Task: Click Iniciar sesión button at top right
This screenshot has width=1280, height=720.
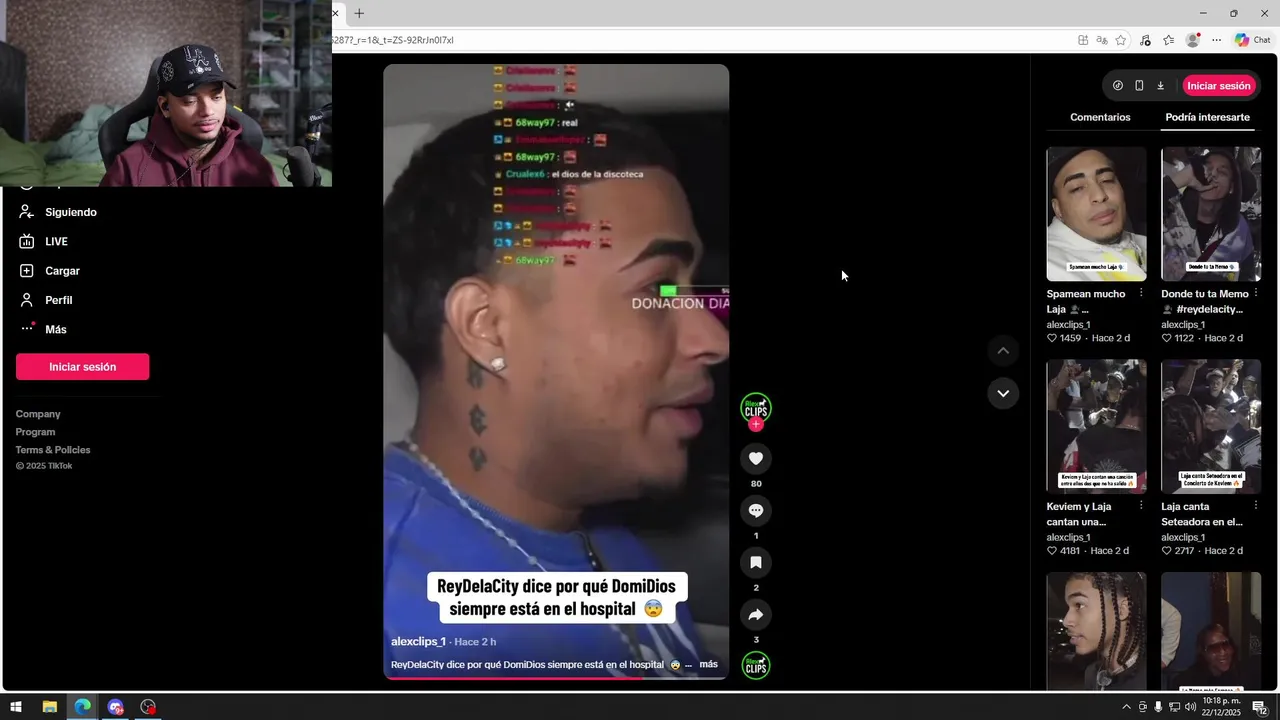Action: tap(1219, 86)
